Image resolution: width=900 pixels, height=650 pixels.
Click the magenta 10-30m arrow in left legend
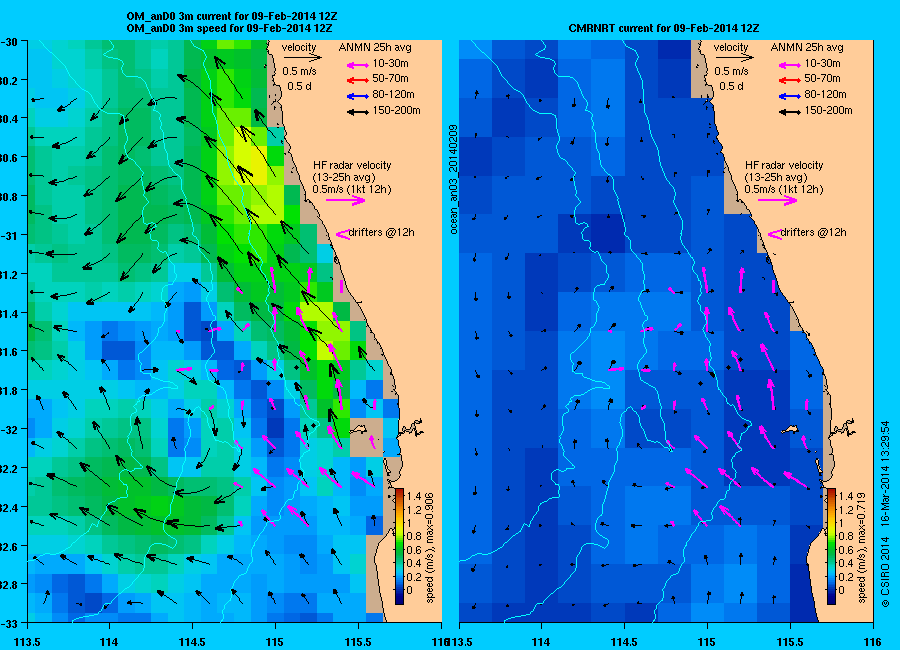[x=358, y=65]
